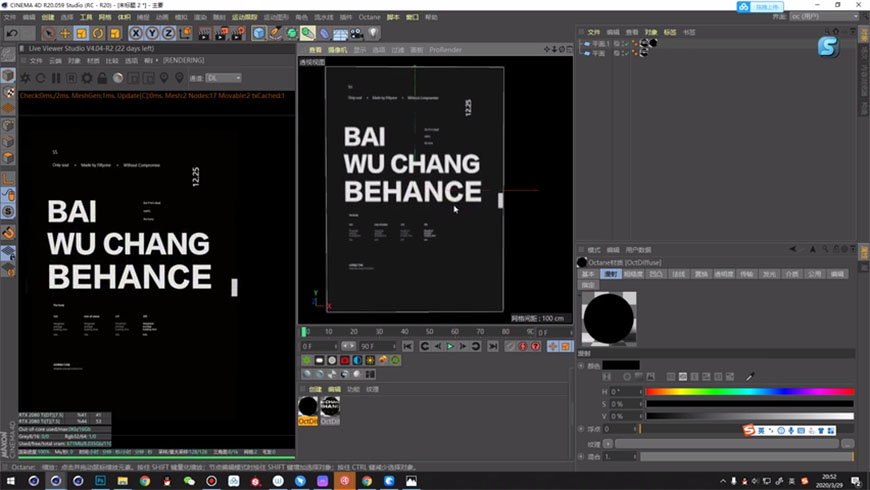Image resolution: width=870 pixels, height=490 pixels.
Task: Select the Live Selection arrow tool
Action: [x=48, y=33]
